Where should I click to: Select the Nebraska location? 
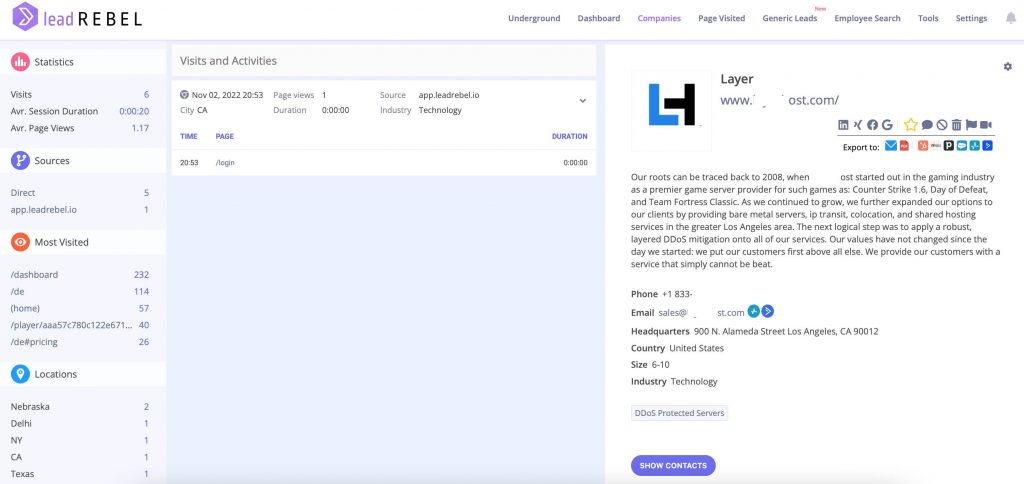80,406
